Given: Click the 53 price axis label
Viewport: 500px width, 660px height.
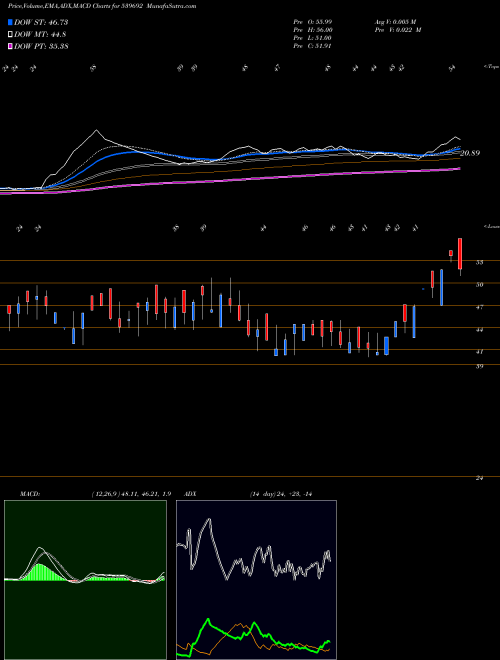Looking at the screenshot, I should point(479,262).
